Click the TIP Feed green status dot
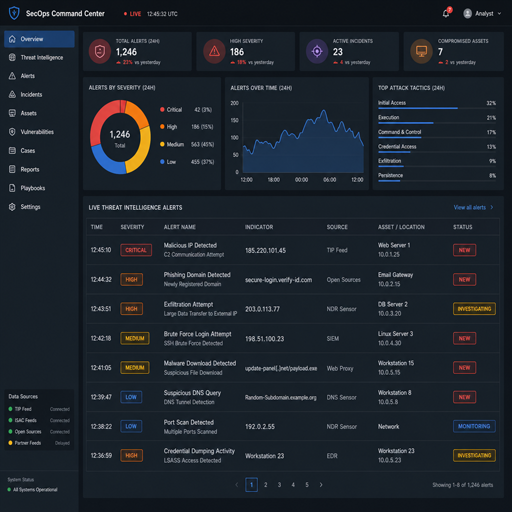Viewport: 512px width, 512px height. point(10,409)
